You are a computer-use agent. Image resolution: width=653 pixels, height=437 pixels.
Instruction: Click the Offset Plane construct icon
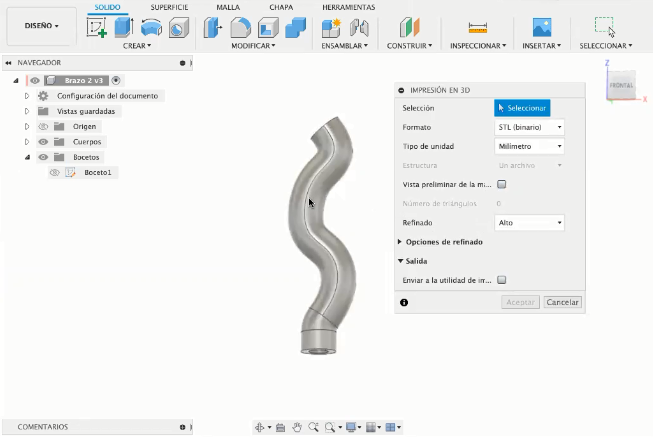pos(409,27)
